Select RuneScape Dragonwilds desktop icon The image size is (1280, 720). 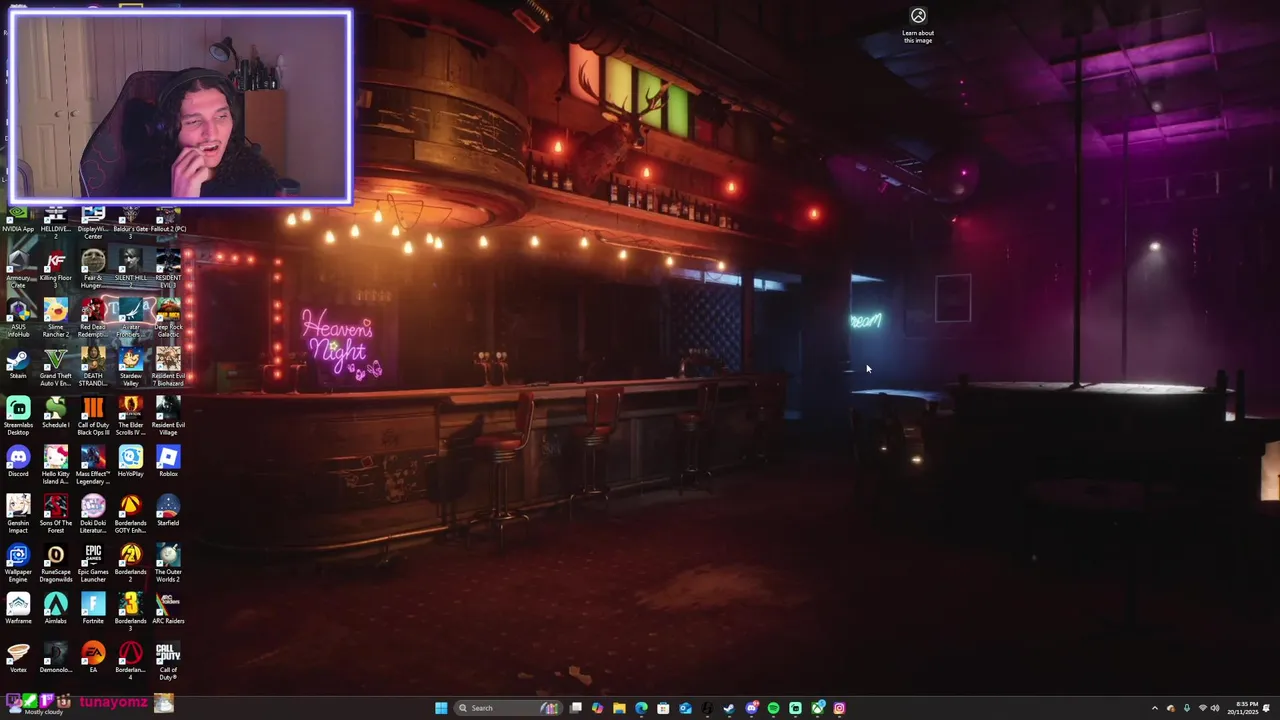pyautogui.click(x=55, y=563)
